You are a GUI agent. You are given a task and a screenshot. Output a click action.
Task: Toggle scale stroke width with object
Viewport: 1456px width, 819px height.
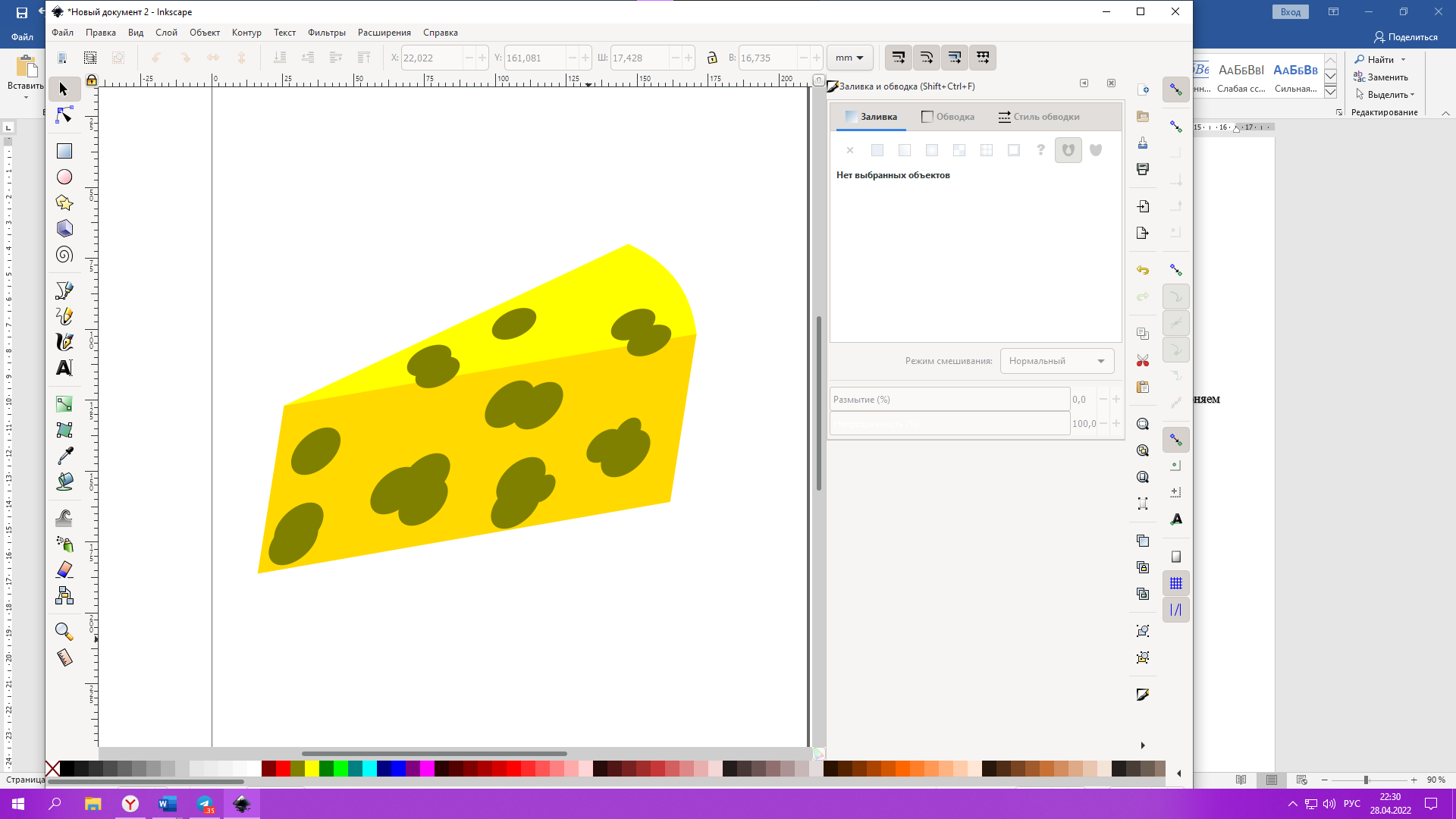click(x=899, y=58)
